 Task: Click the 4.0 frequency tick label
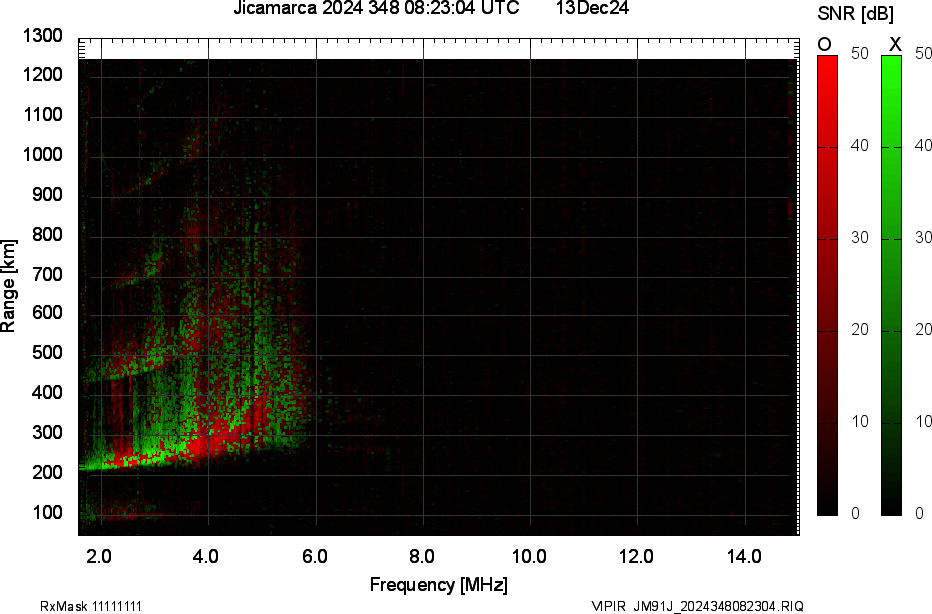(x=206, y=557)
